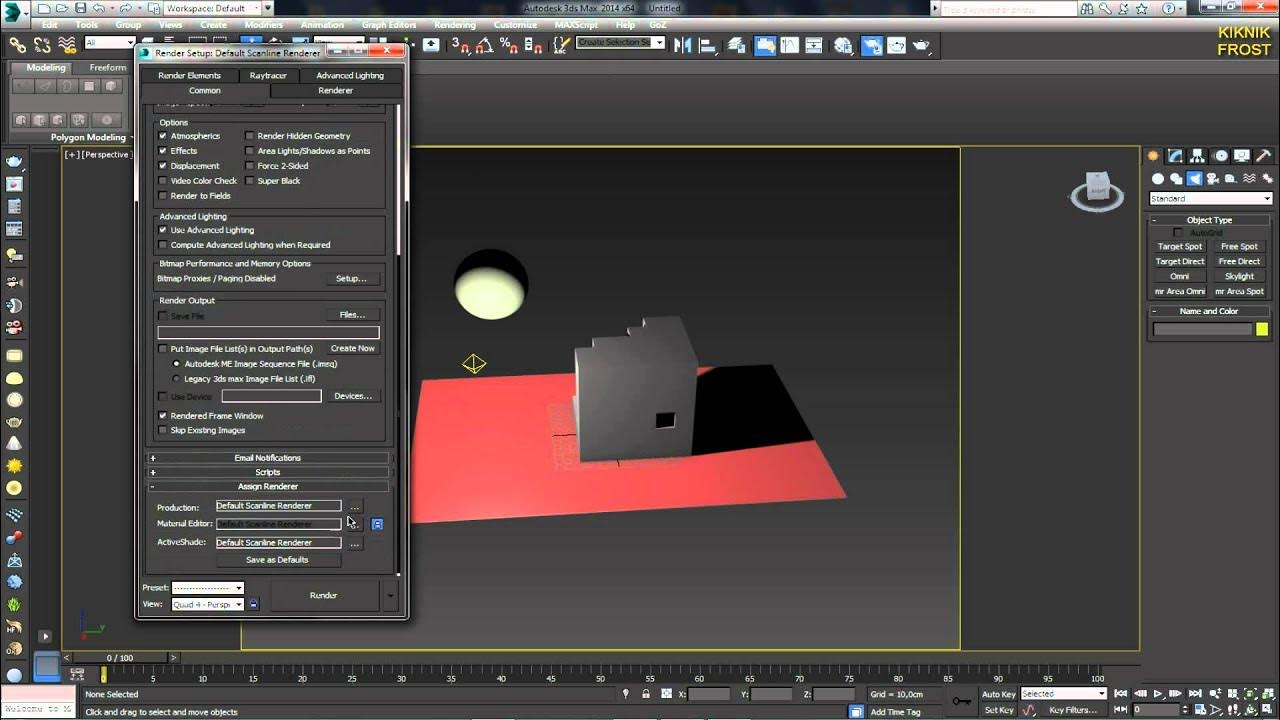
Task: Click the Unlink Selection icon
Action: [42, 45]
